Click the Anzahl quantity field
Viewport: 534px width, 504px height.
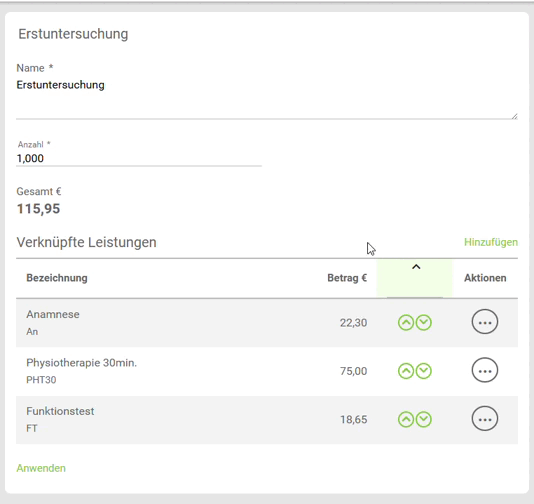(x=139, y=158)
